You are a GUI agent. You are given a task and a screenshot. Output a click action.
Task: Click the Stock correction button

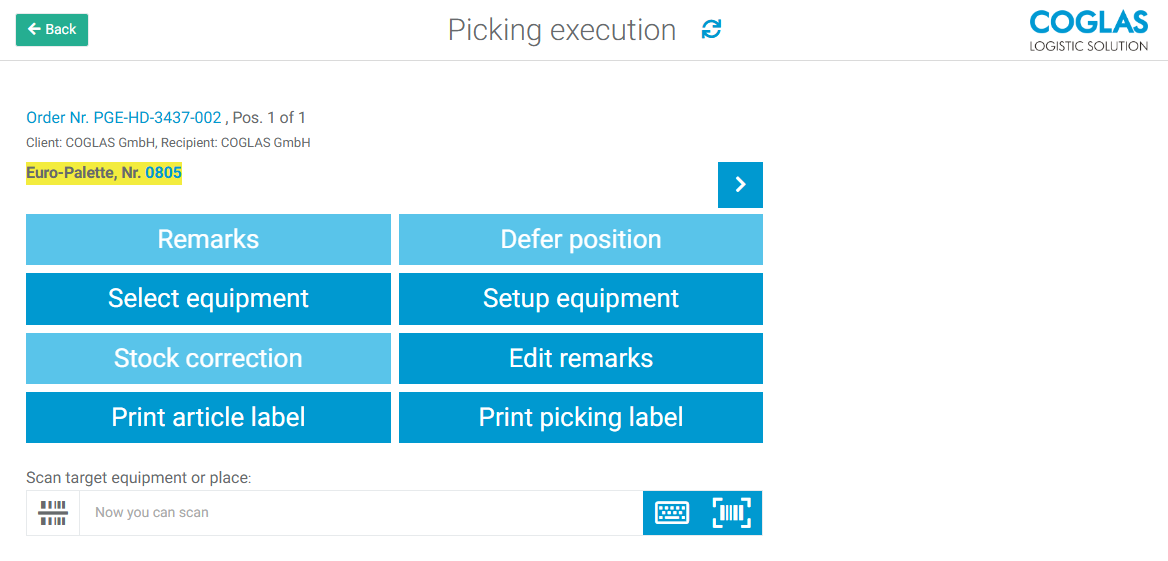(x=208, y=359)
